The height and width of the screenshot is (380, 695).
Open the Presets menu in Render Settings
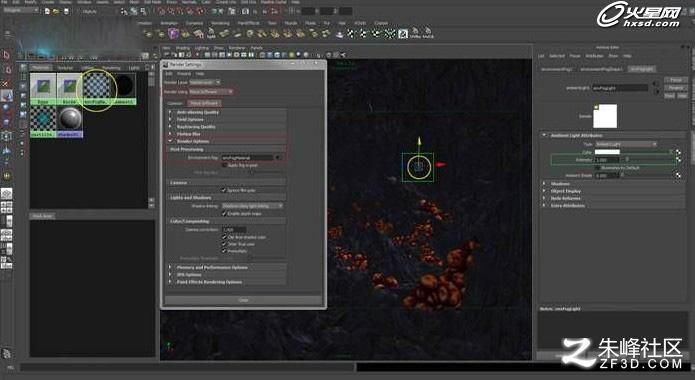184,74
